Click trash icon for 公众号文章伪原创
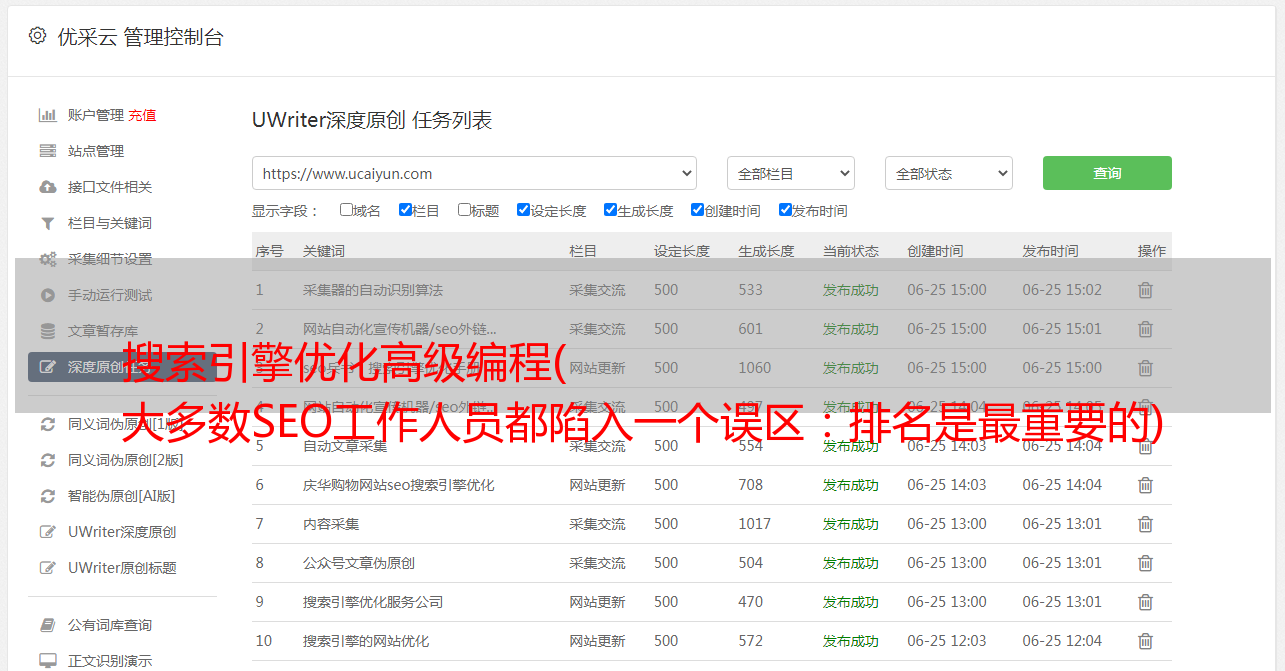Screen dimensions: 1285x671 (x=1145, y=563)
